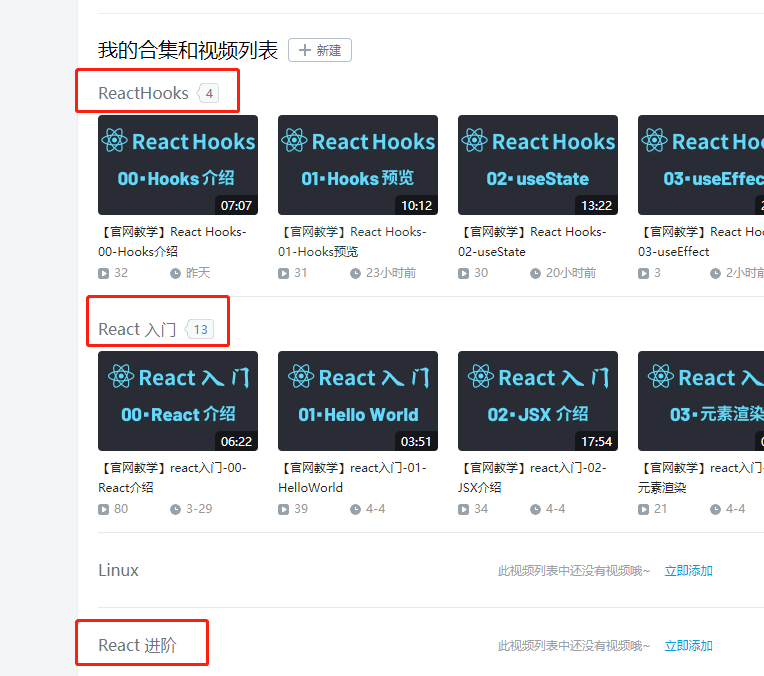Click clock icon beside 3-29

tap(175, 509)
